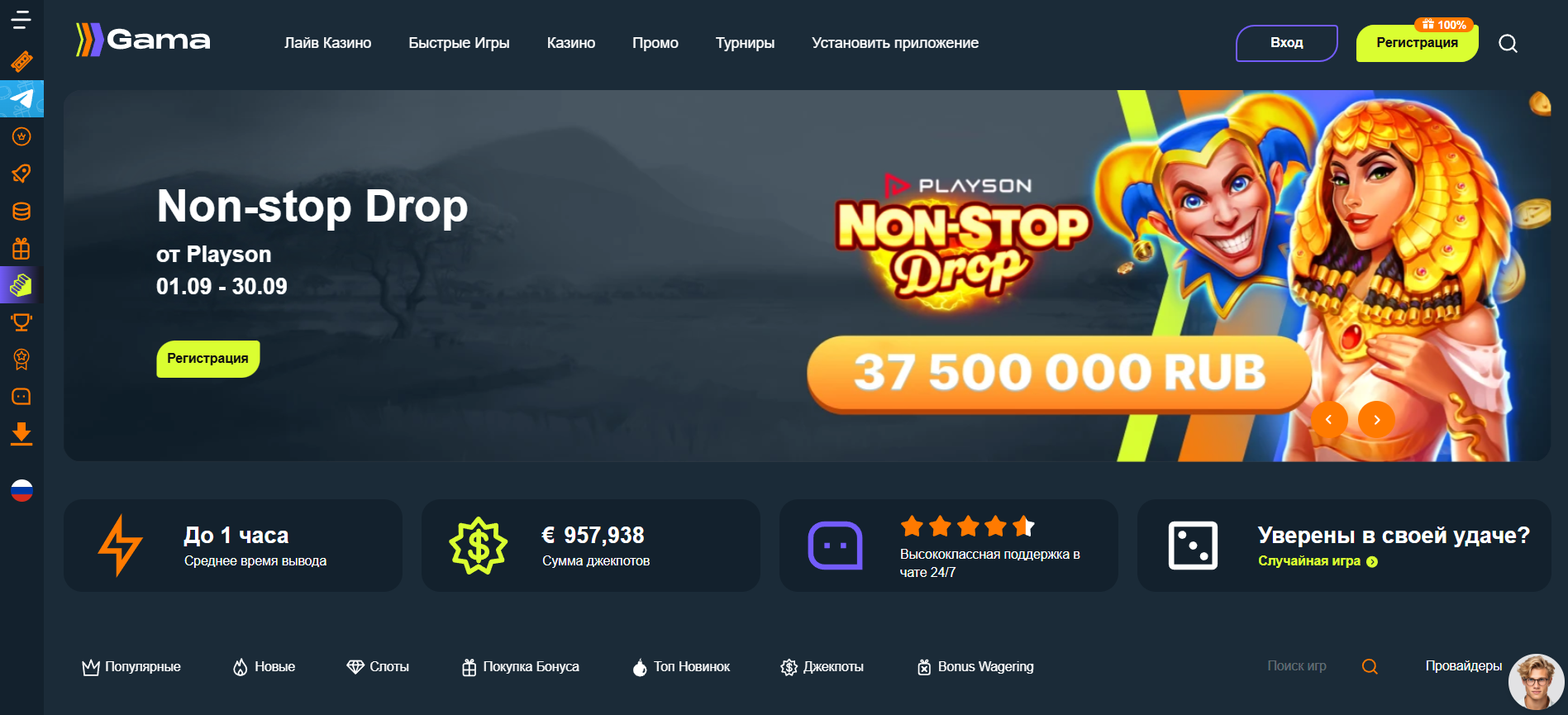
Task: Click the rocket icon in the sidebar
Action: tap(21, 174)
